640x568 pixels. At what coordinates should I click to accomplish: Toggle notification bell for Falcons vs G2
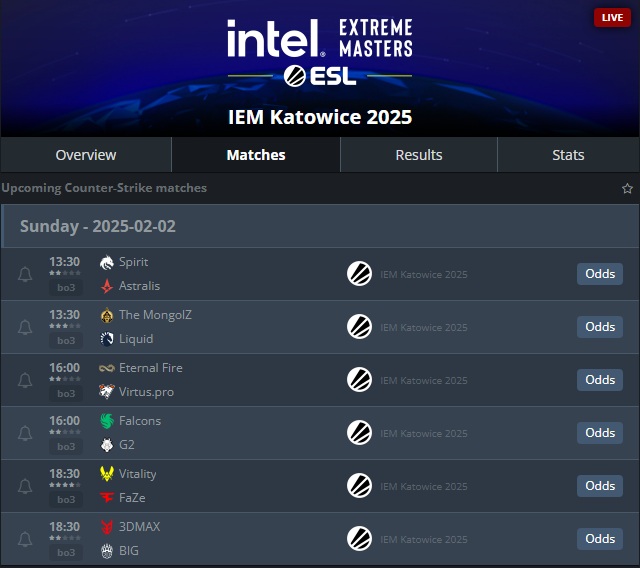click(25, 433)
